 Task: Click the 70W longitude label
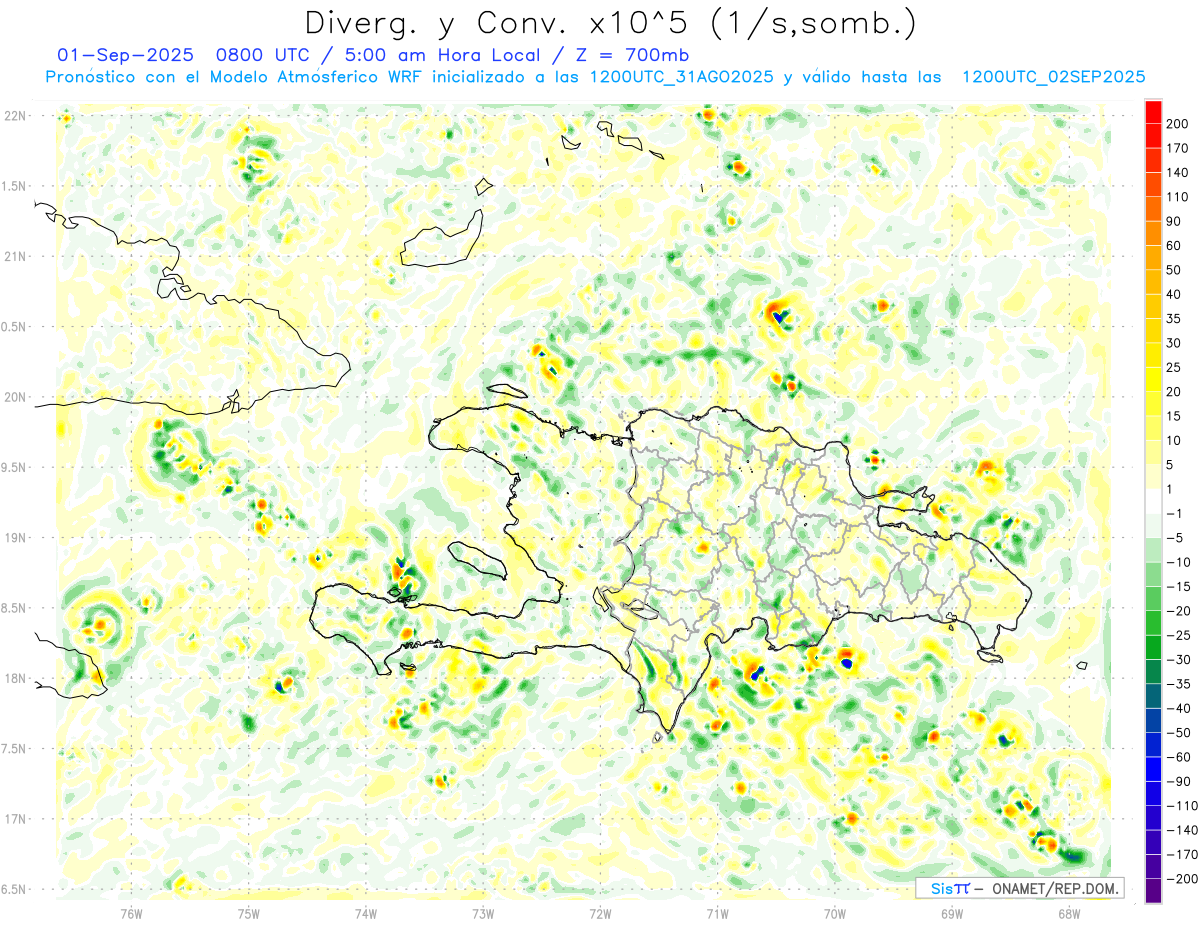click(835, 913)
